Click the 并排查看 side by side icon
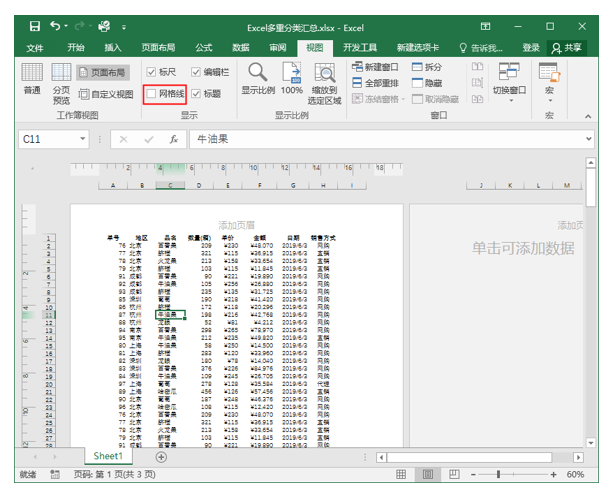Image resolution: width=612 pixels, height=500 pixels. (477, 67)
